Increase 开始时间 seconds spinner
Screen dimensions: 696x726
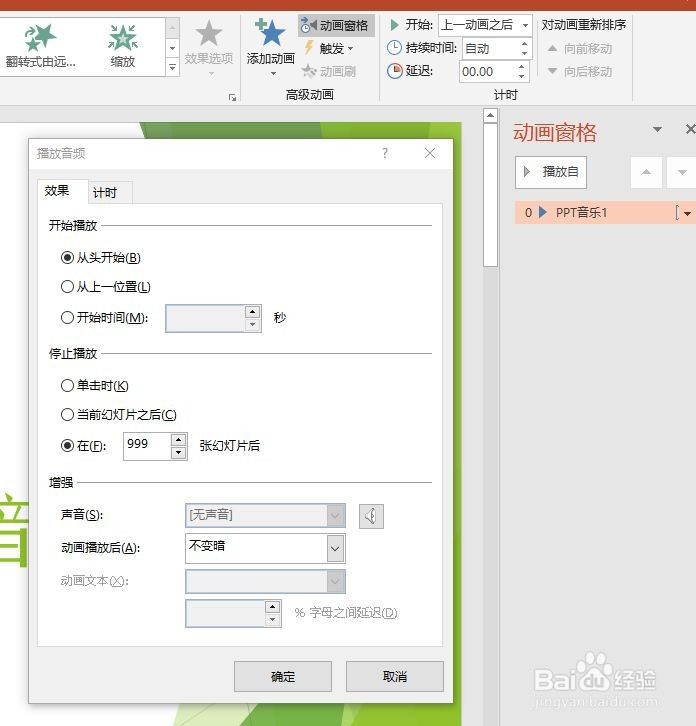click(252, 312)
